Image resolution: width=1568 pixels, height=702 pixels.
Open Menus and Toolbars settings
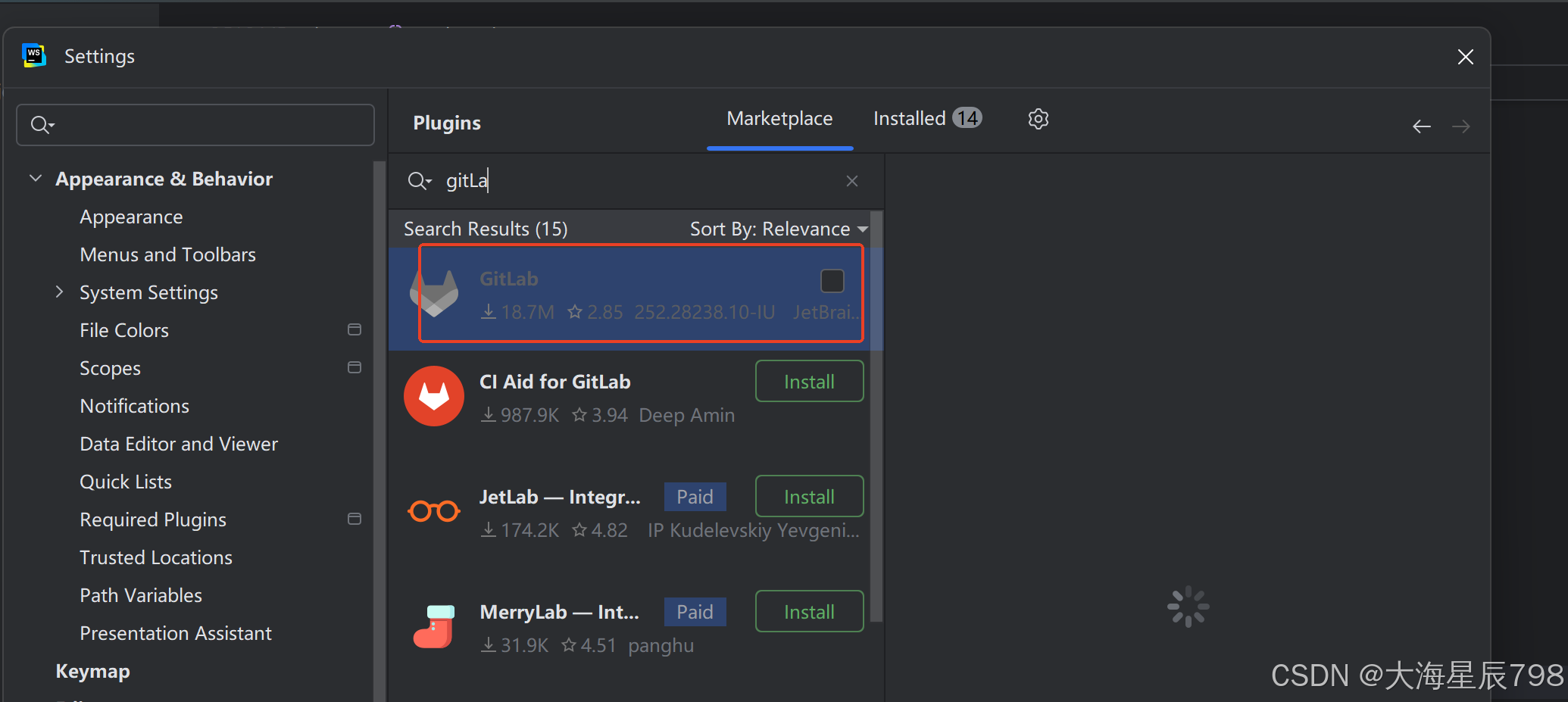pos(167,254)
